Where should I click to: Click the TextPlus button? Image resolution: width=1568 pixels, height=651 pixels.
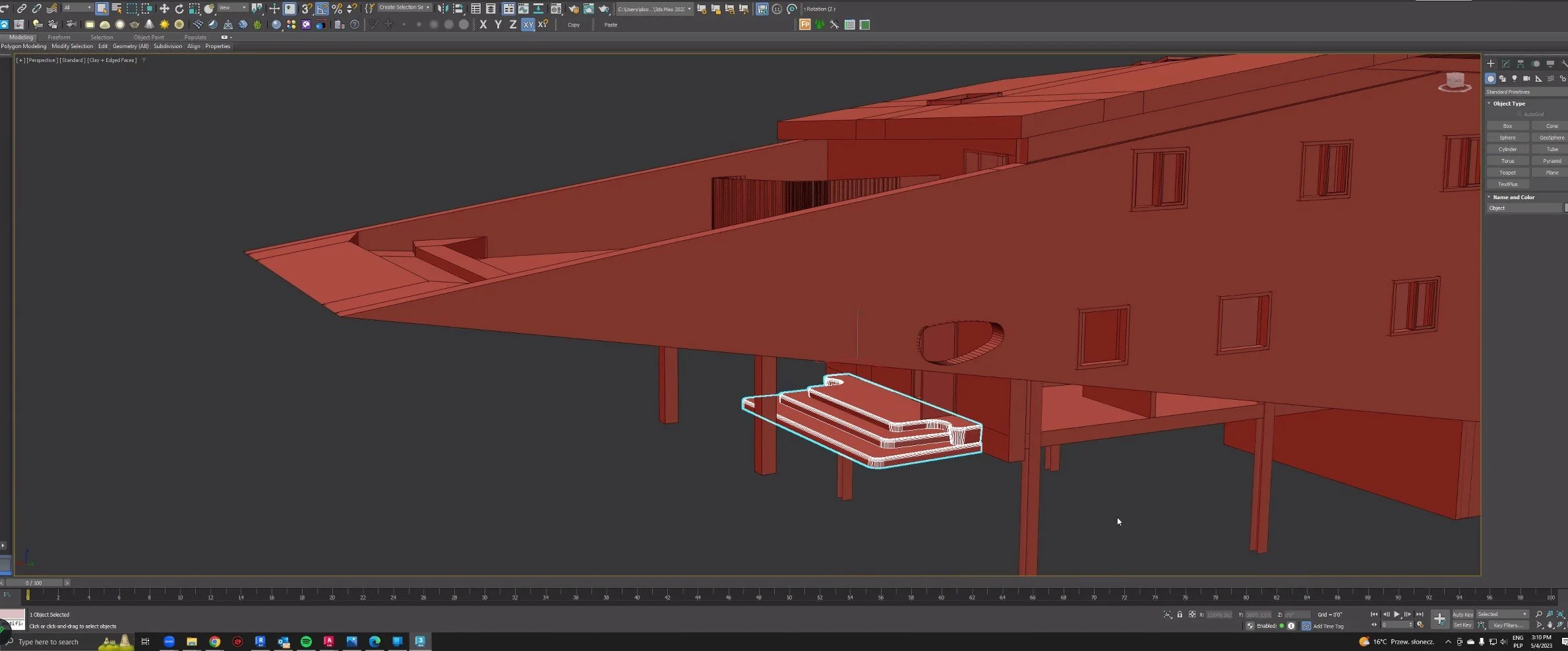pos(1507,184)
